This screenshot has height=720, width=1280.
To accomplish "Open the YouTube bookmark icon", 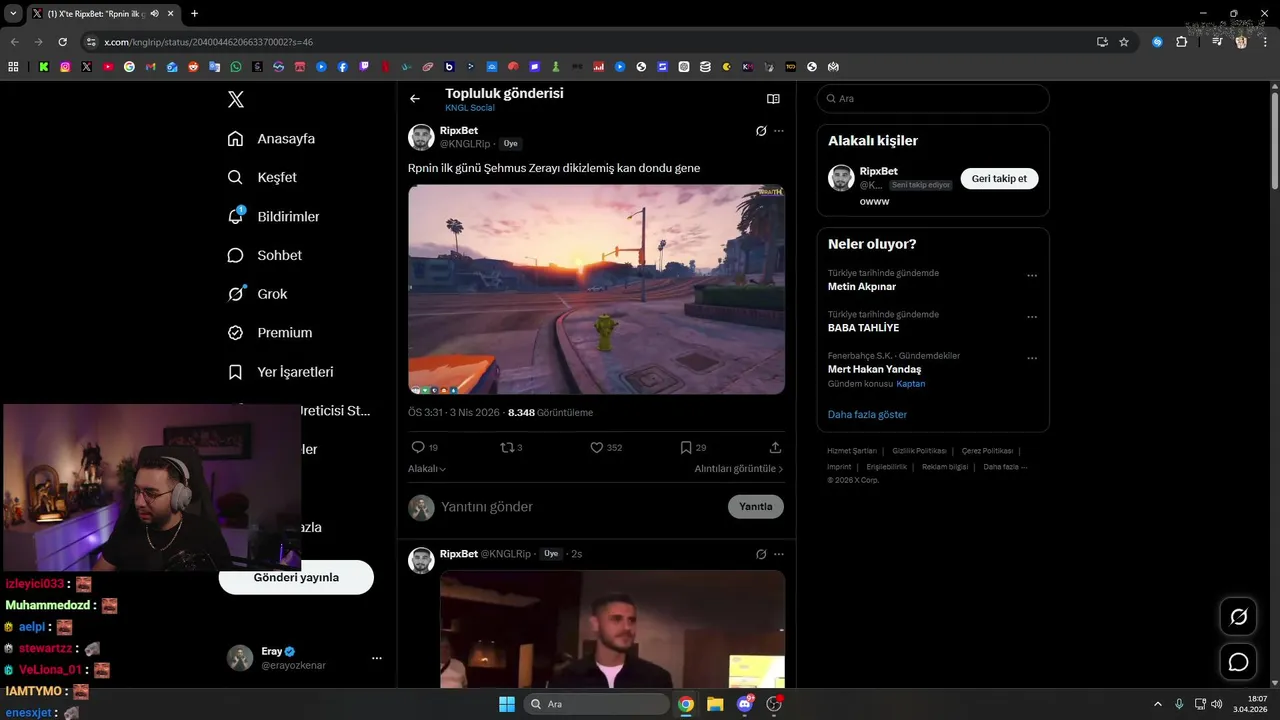I will (x=108, y=67).
